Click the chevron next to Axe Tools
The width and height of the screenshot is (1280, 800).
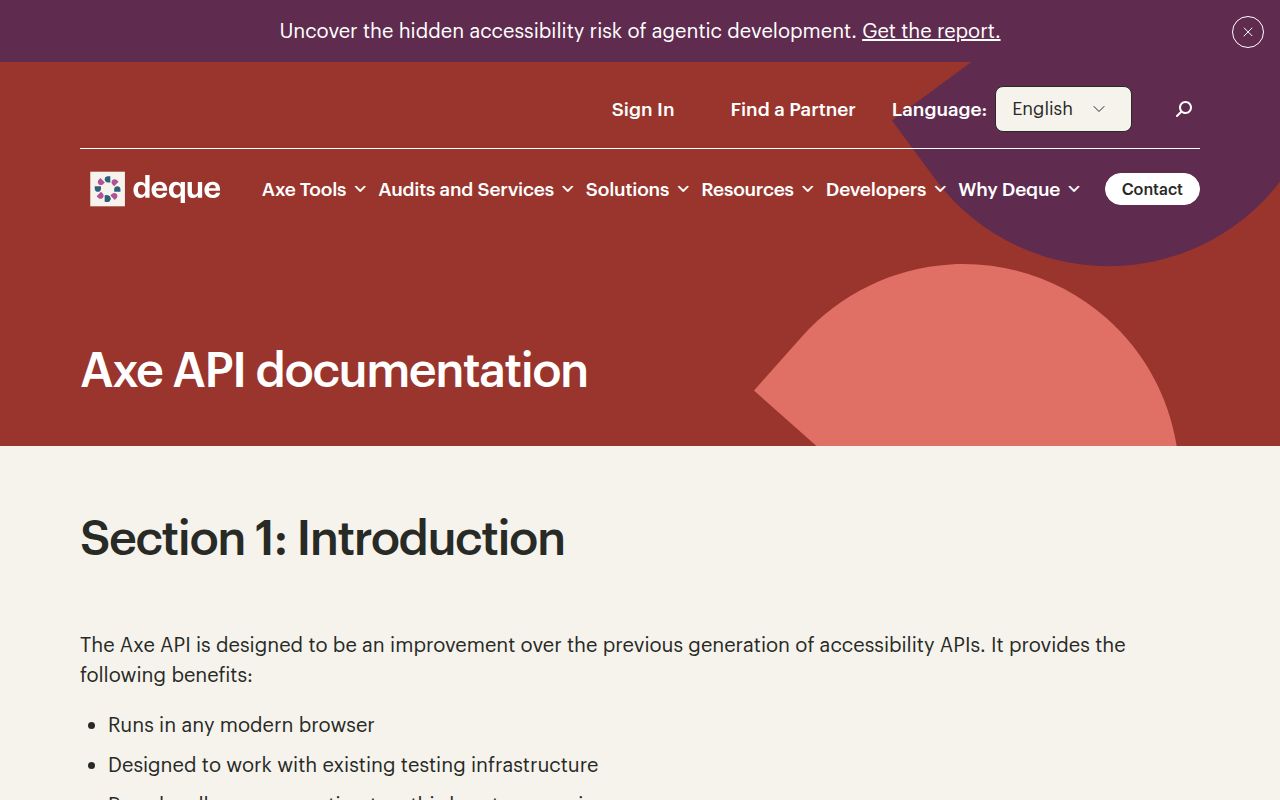pos(360,189)
